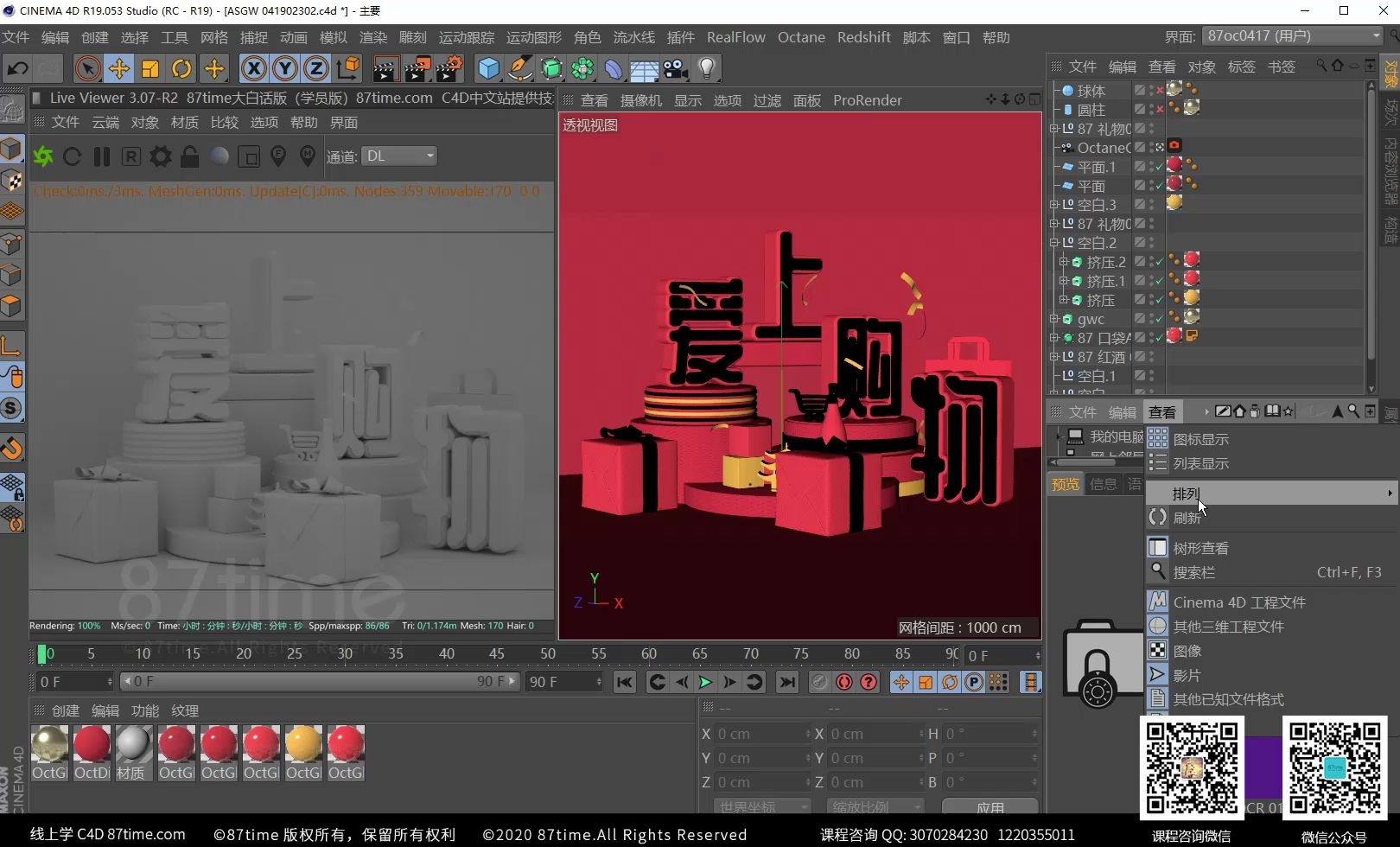Screen dimensions: 1400x847
Task: Toggle green checkmark of 平面.1 object
Action: [x=1161, y=166]
